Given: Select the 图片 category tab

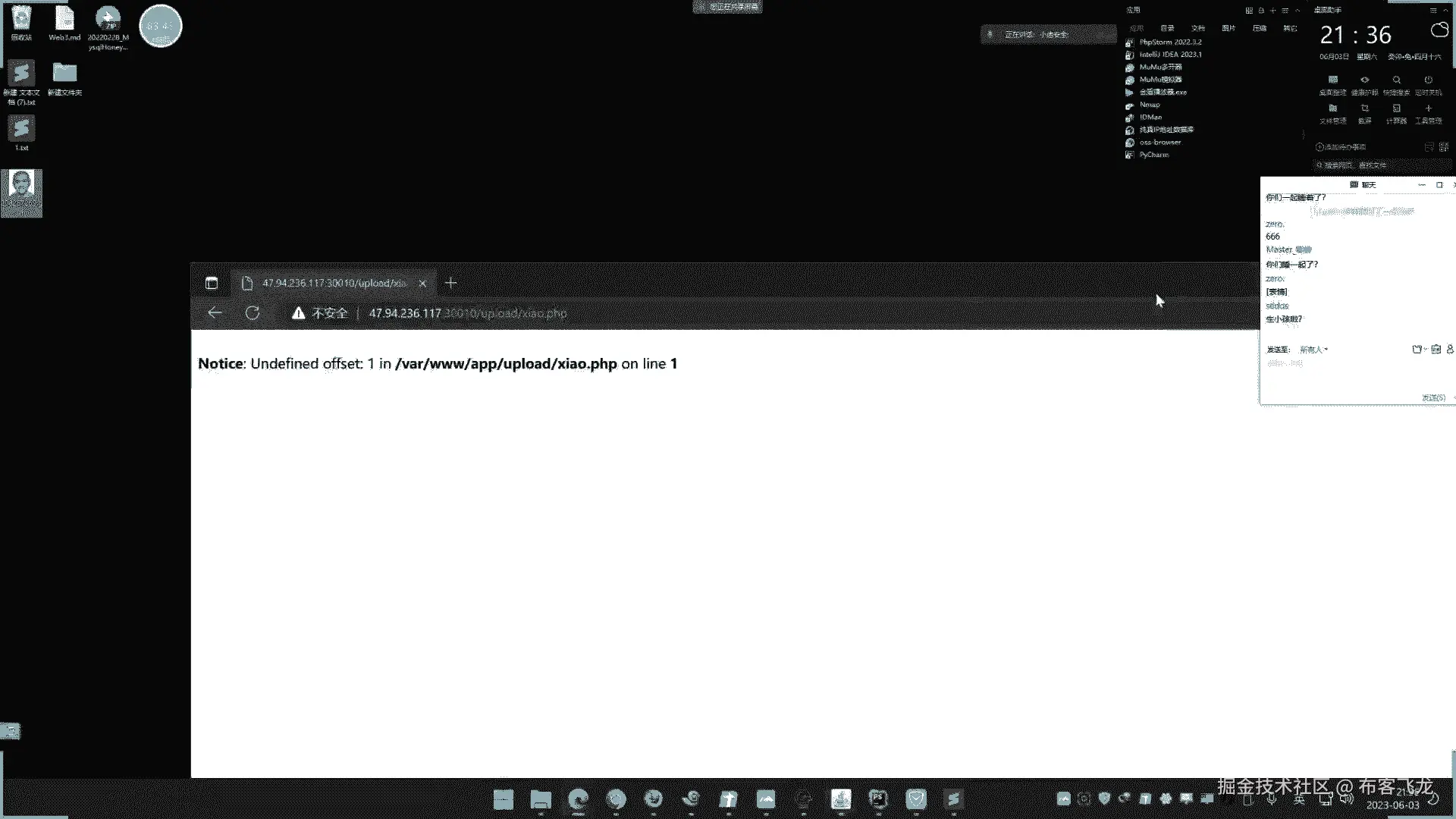Looking at the screenshot, I should coord(1228,28).
